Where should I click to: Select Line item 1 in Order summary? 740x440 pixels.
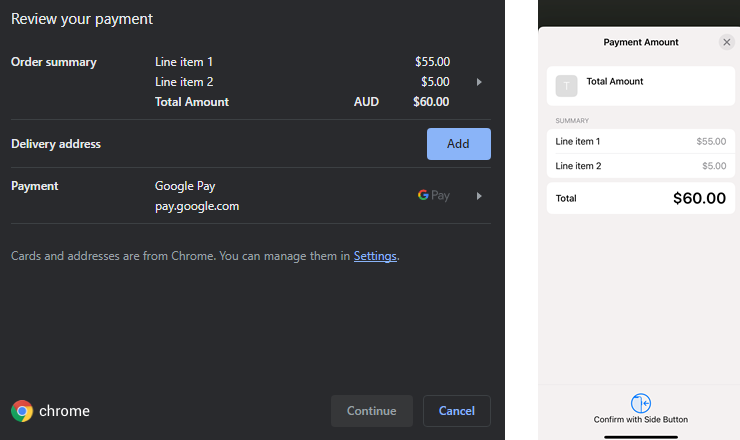(x=184, y=62)
